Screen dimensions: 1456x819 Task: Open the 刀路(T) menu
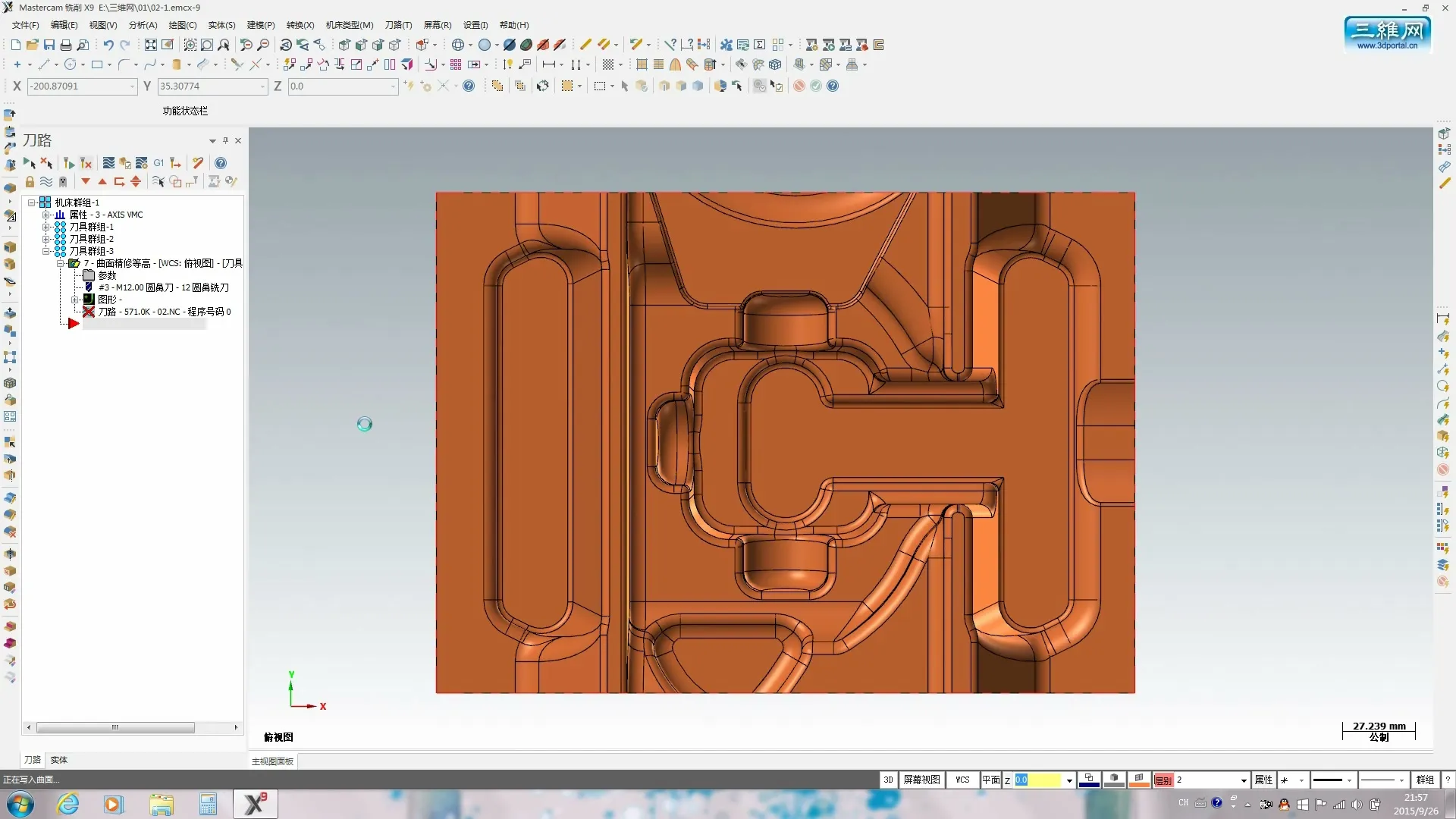(x=398, y=25)
